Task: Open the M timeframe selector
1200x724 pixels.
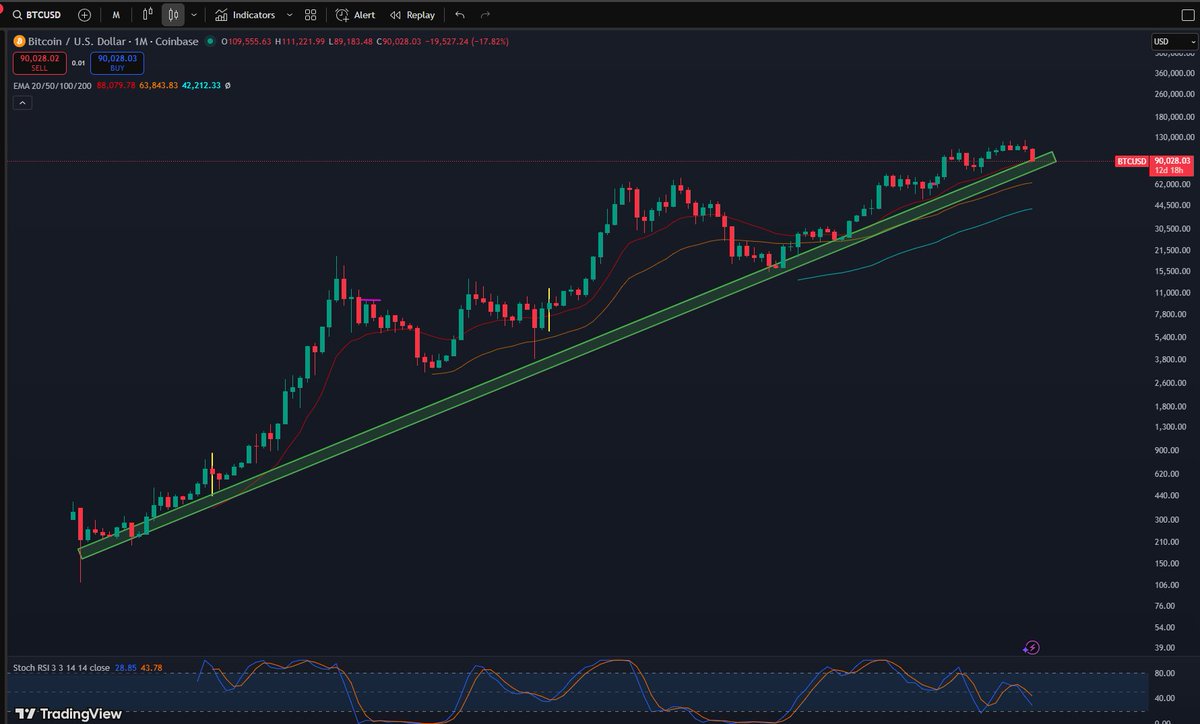Action: 115,14
